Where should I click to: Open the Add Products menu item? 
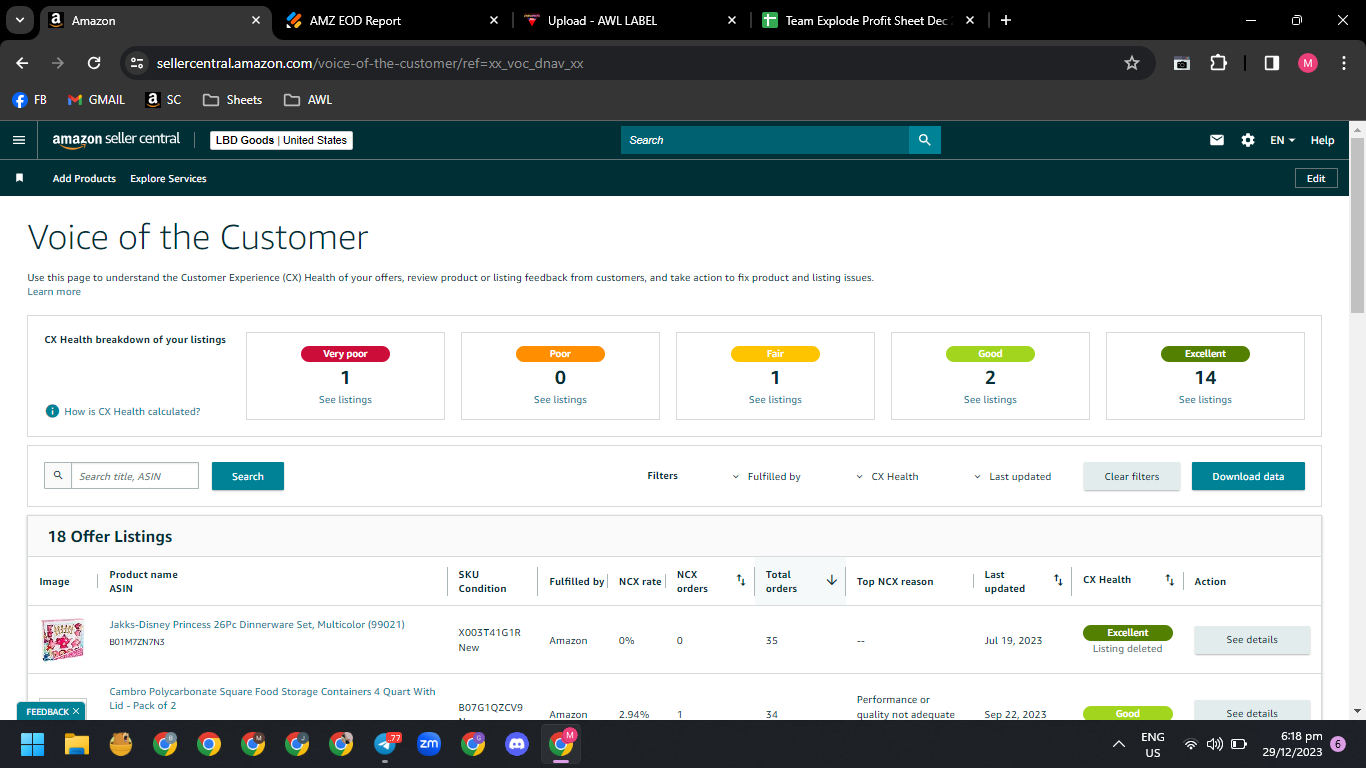pos(84,178)
